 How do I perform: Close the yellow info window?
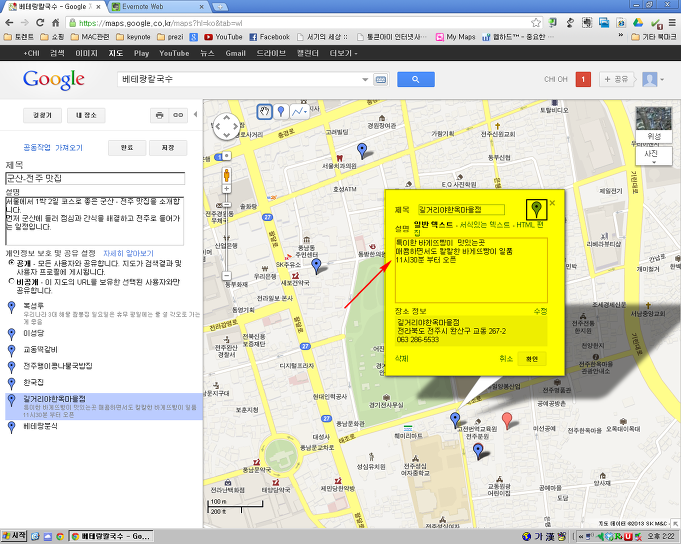click(x=552, y=203)
